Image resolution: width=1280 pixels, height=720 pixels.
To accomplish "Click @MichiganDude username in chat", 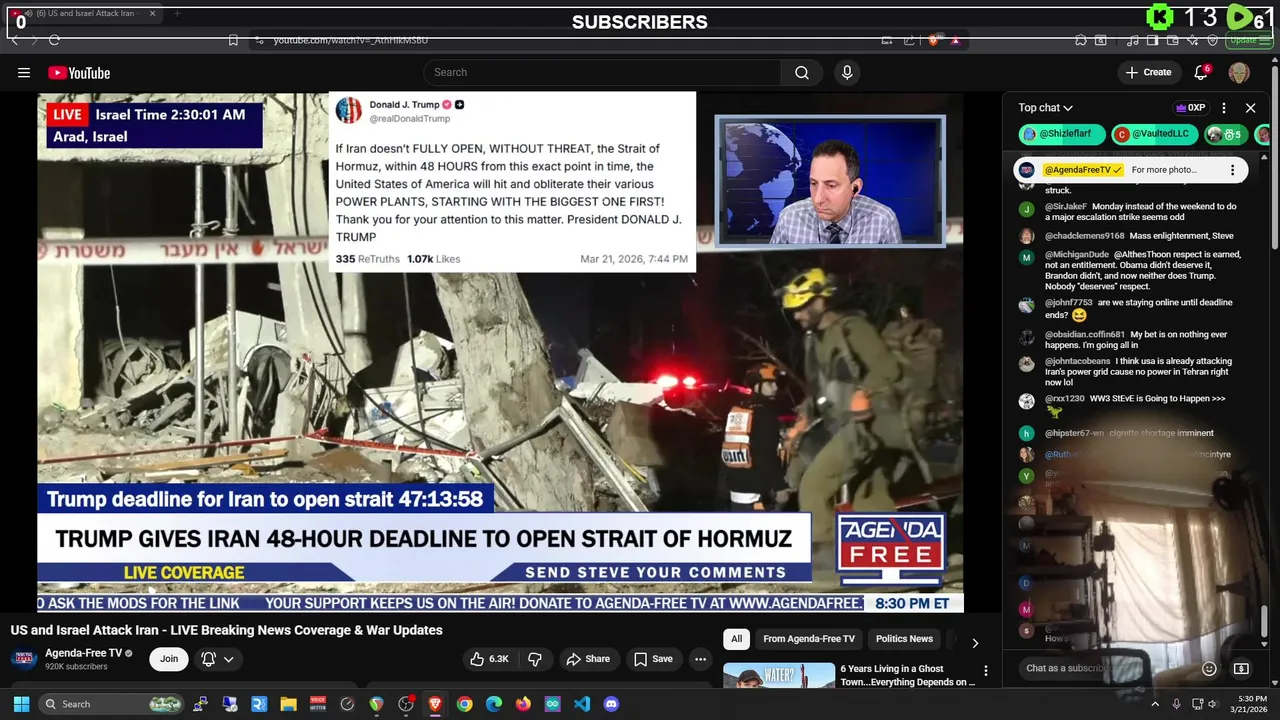I will point(1076,255).
